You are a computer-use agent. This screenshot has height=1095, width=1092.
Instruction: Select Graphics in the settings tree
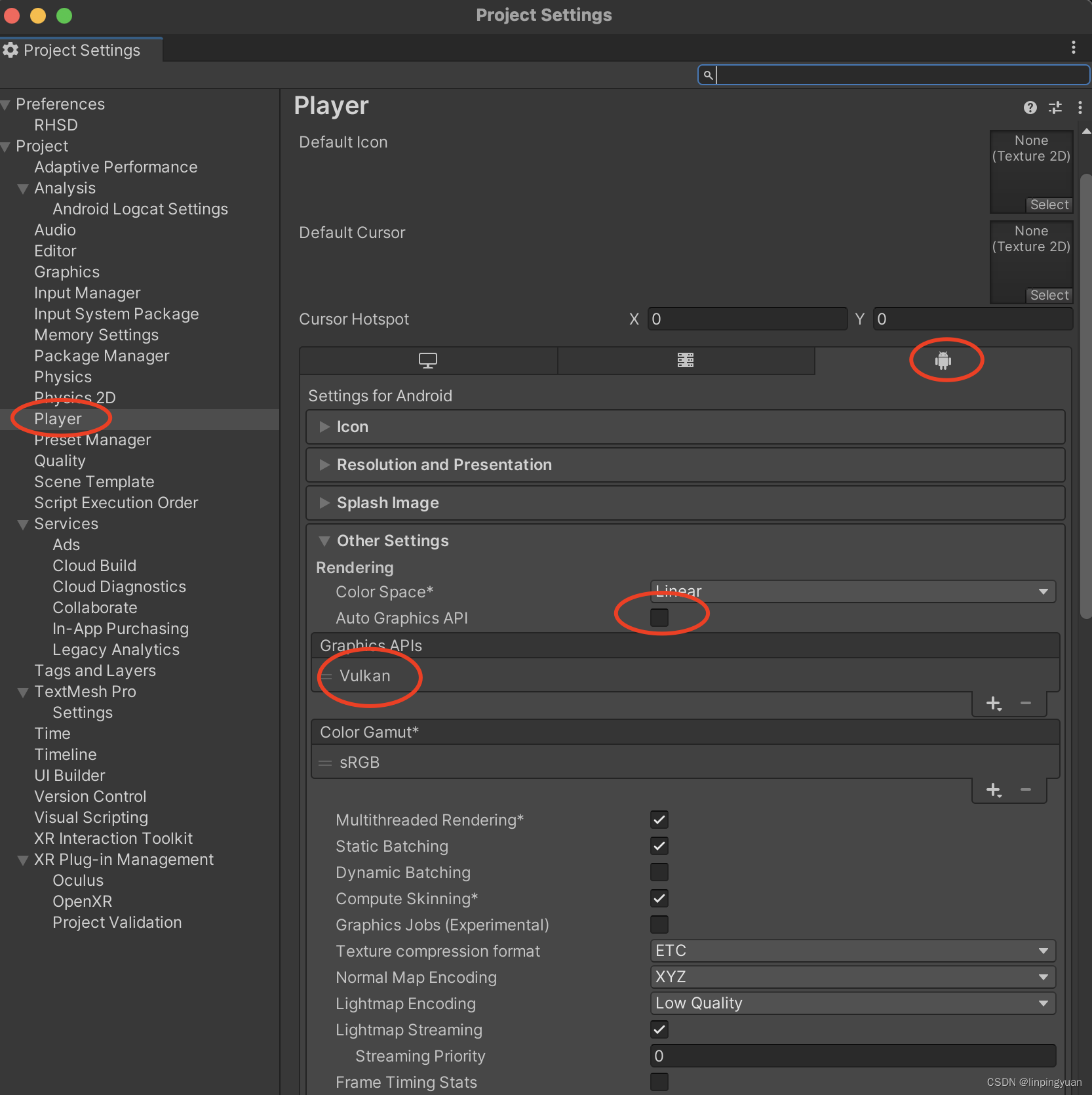coord(67,272)
